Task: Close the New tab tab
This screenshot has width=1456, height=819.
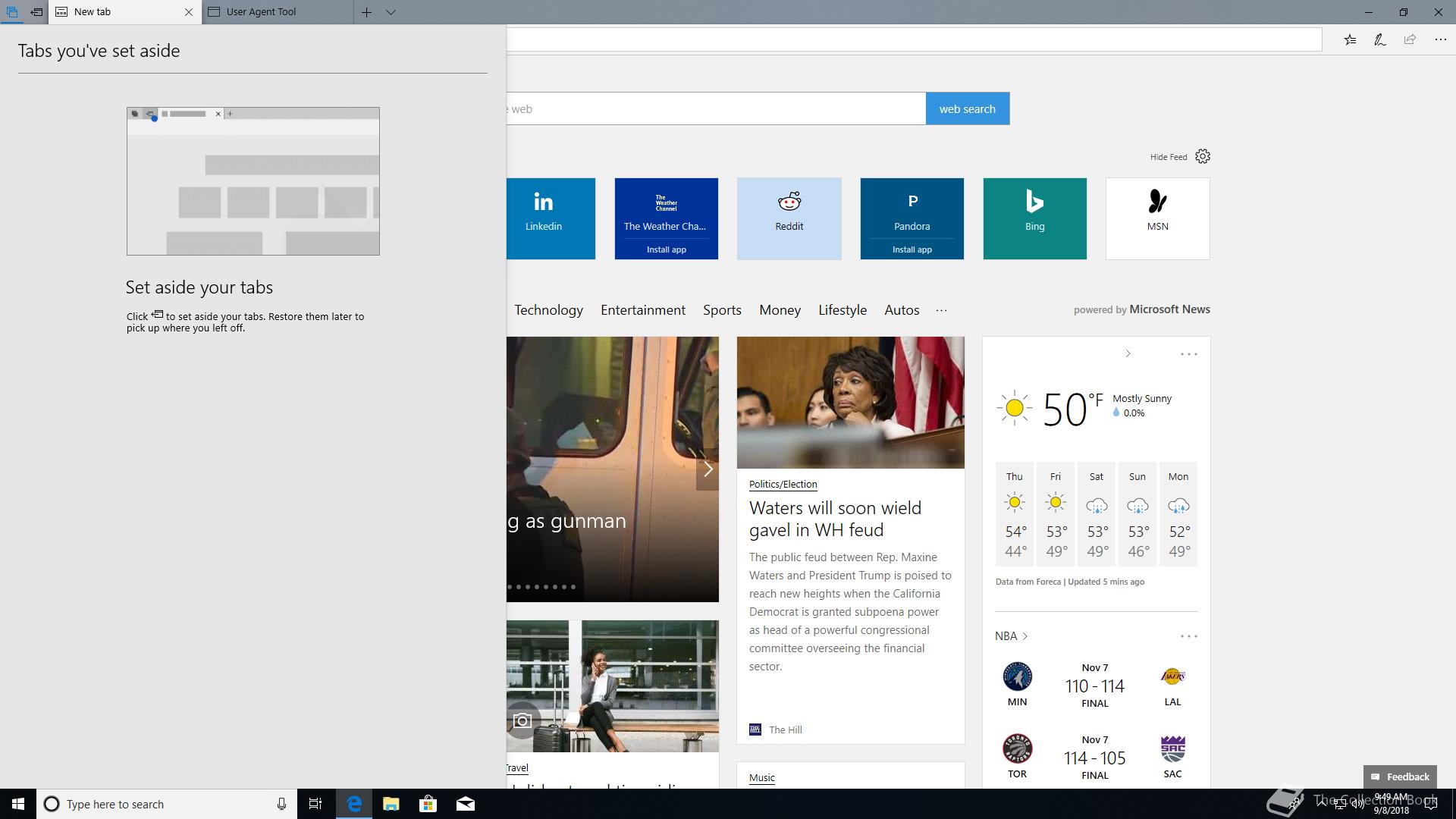Action: click(189, 12)
